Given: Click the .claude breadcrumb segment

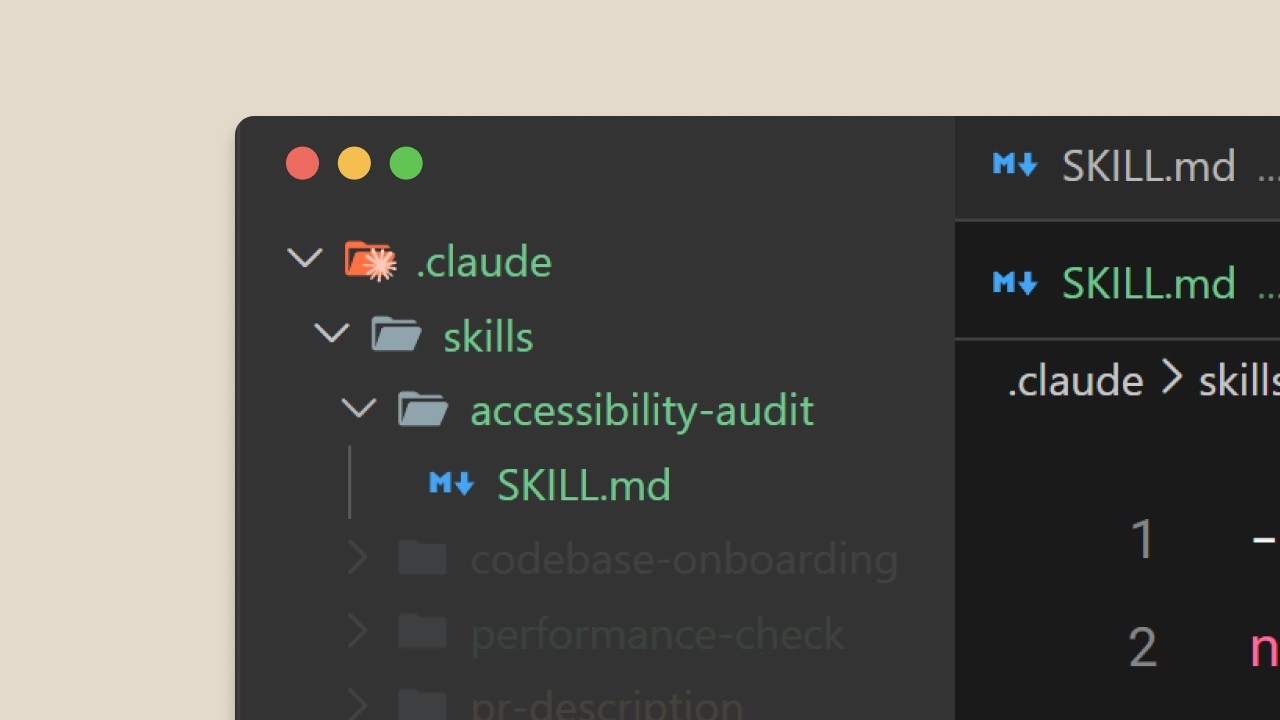Looking at the screenshot, I should (x=1075, y=381).
